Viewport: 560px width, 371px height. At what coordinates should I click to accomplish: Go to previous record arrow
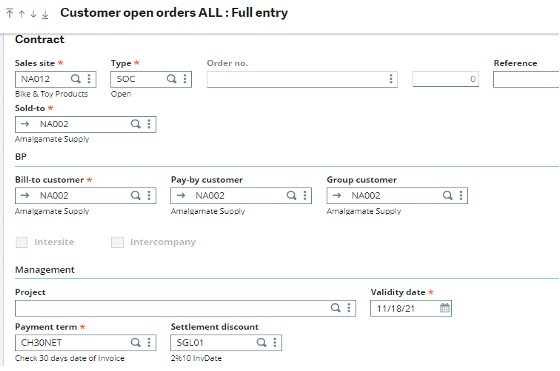click(21, 14)
